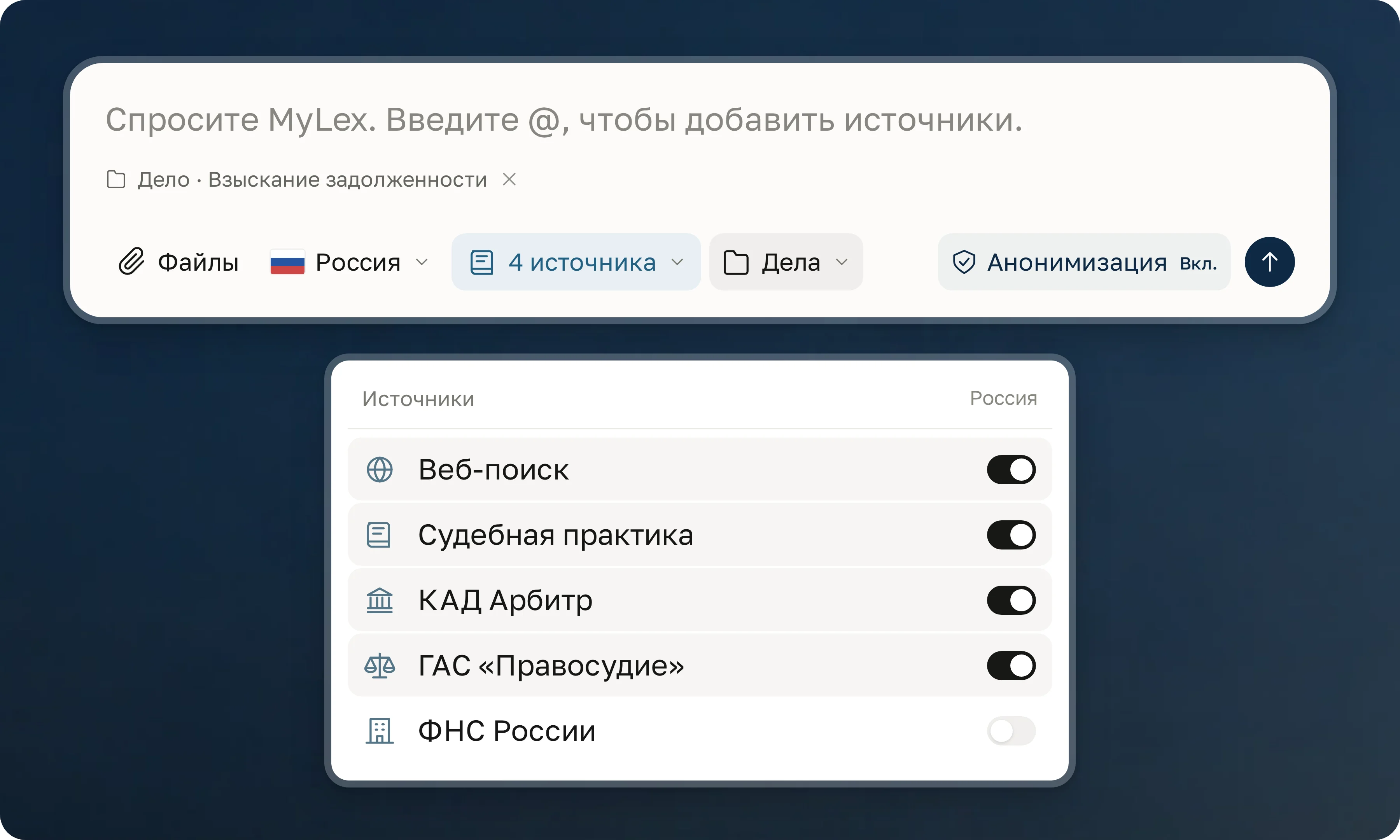
Task: Select the Судебная практика row label
Action: click(x=556, y=535)
